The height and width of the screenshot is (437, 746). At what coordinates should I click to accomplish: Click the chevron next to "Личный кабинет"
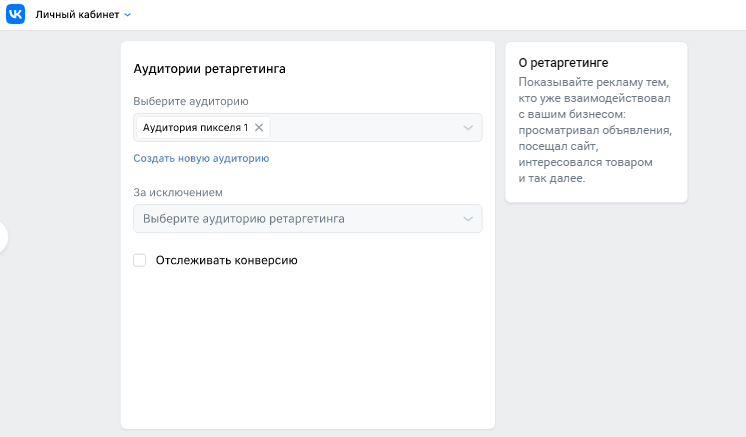[x=127, y=15]
